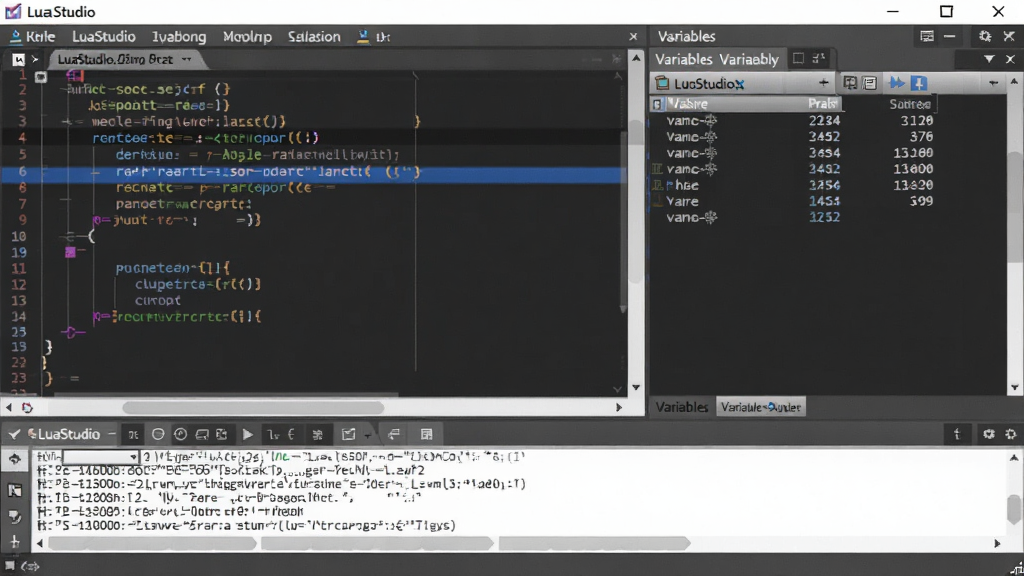Click the monitor icon in console toolbar
The image size is (1024, 576).
(x=202, y=434)
